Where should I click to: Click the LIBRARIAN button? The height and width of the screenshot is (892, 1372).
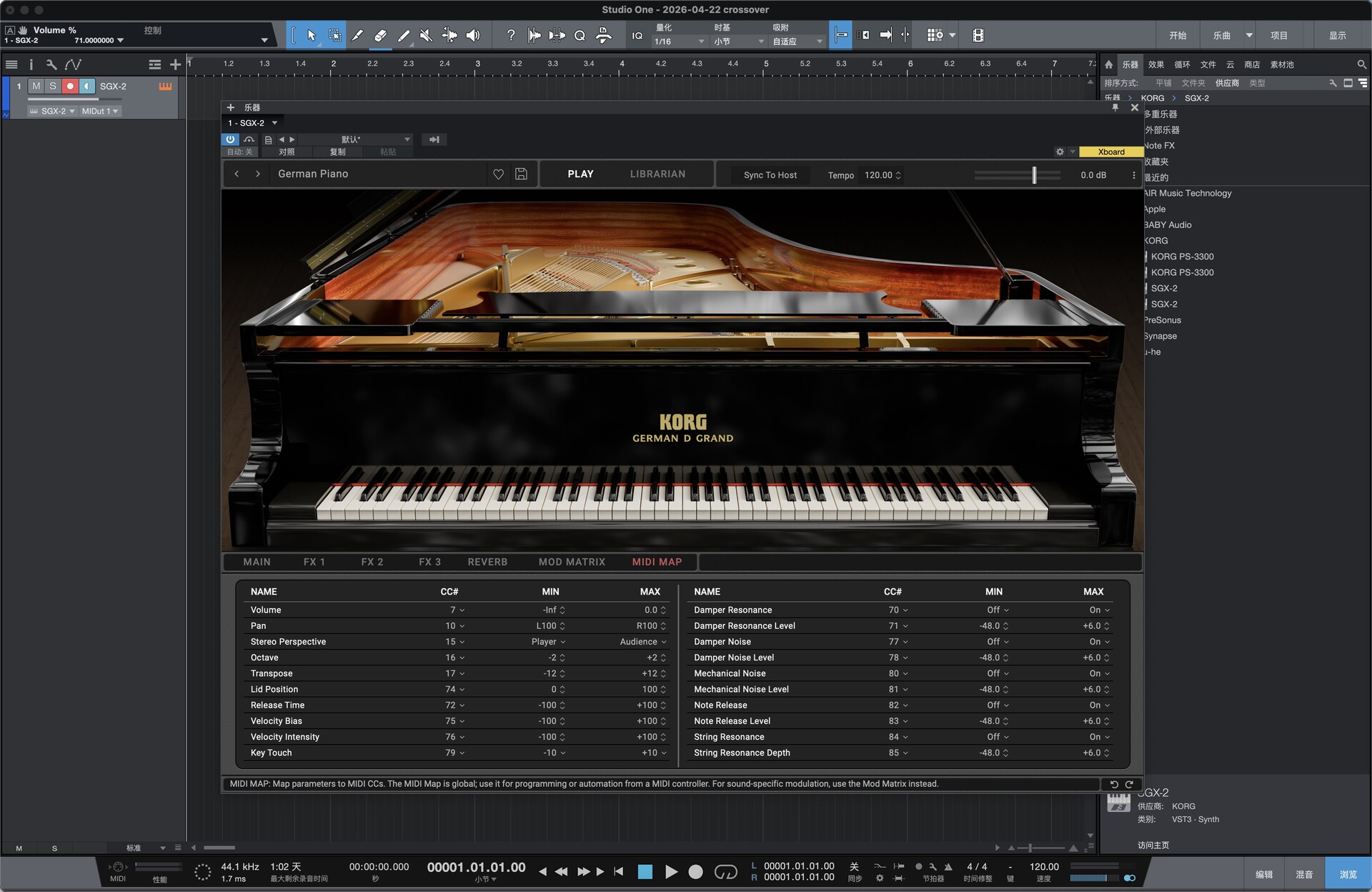(x=657, y=174)
